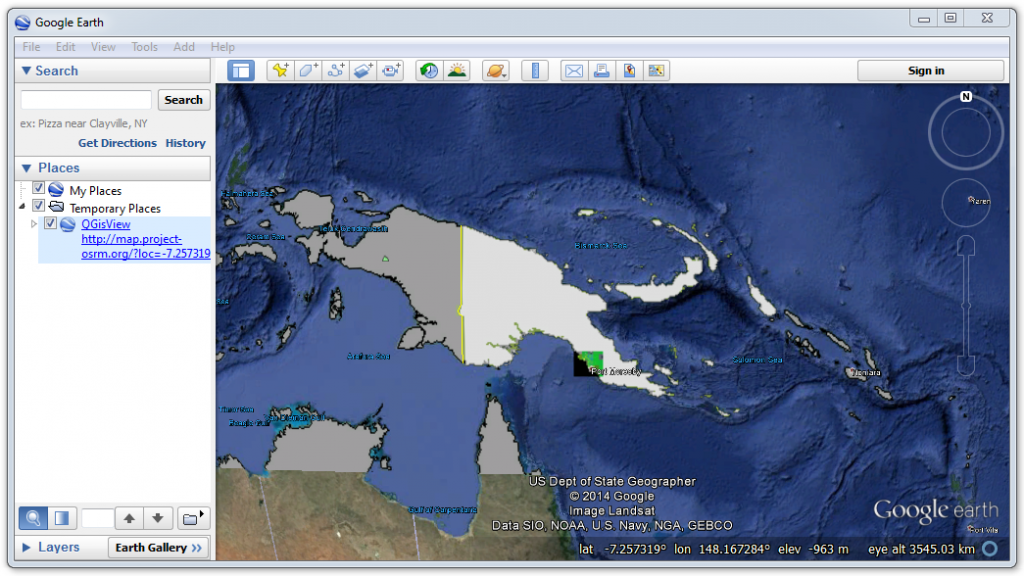
Task: Open the Edit menu
Action: (65, 47)
